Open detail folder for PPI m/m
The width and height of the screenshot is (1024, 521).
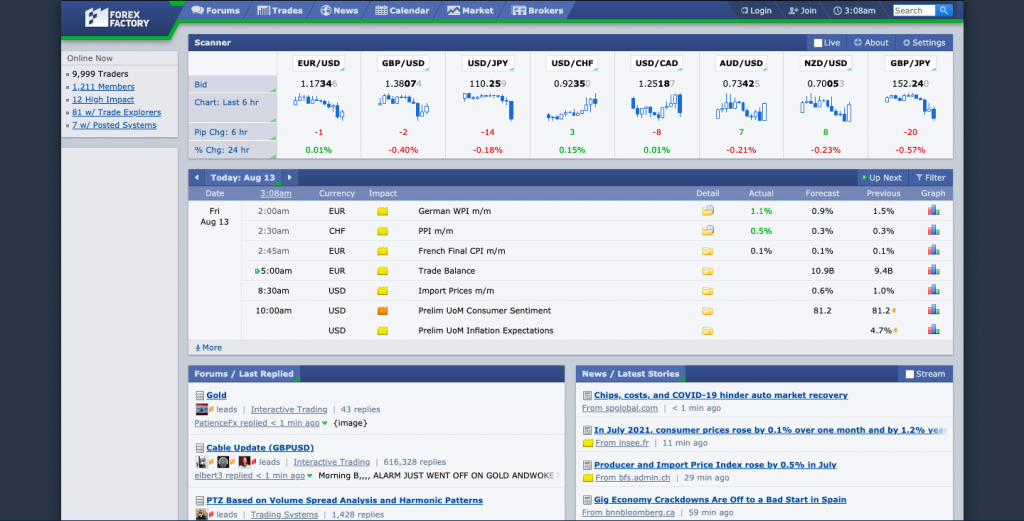click(x=707, y=230)
